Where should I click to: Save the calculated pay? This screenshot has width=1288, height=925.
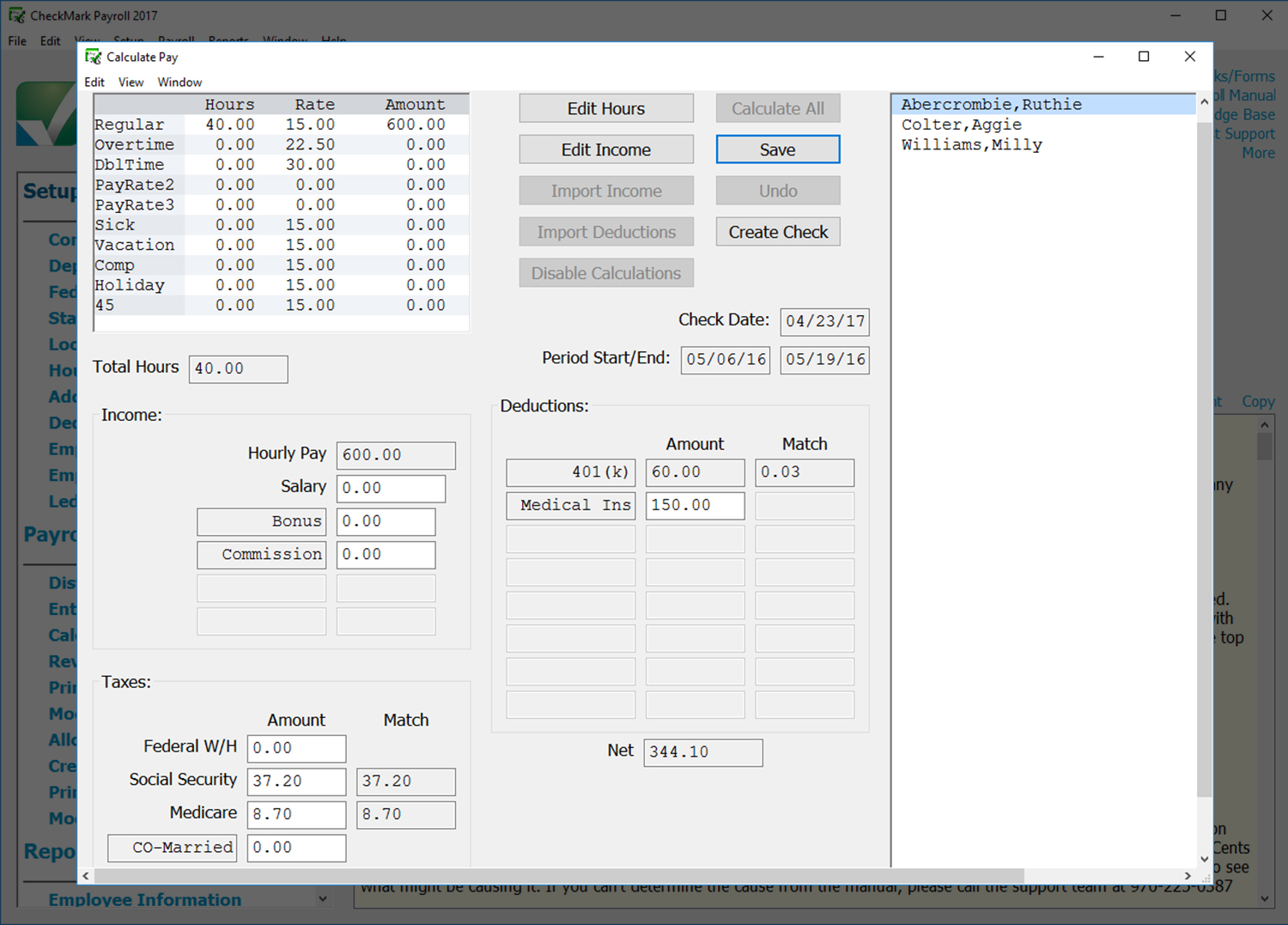(778, 149)
